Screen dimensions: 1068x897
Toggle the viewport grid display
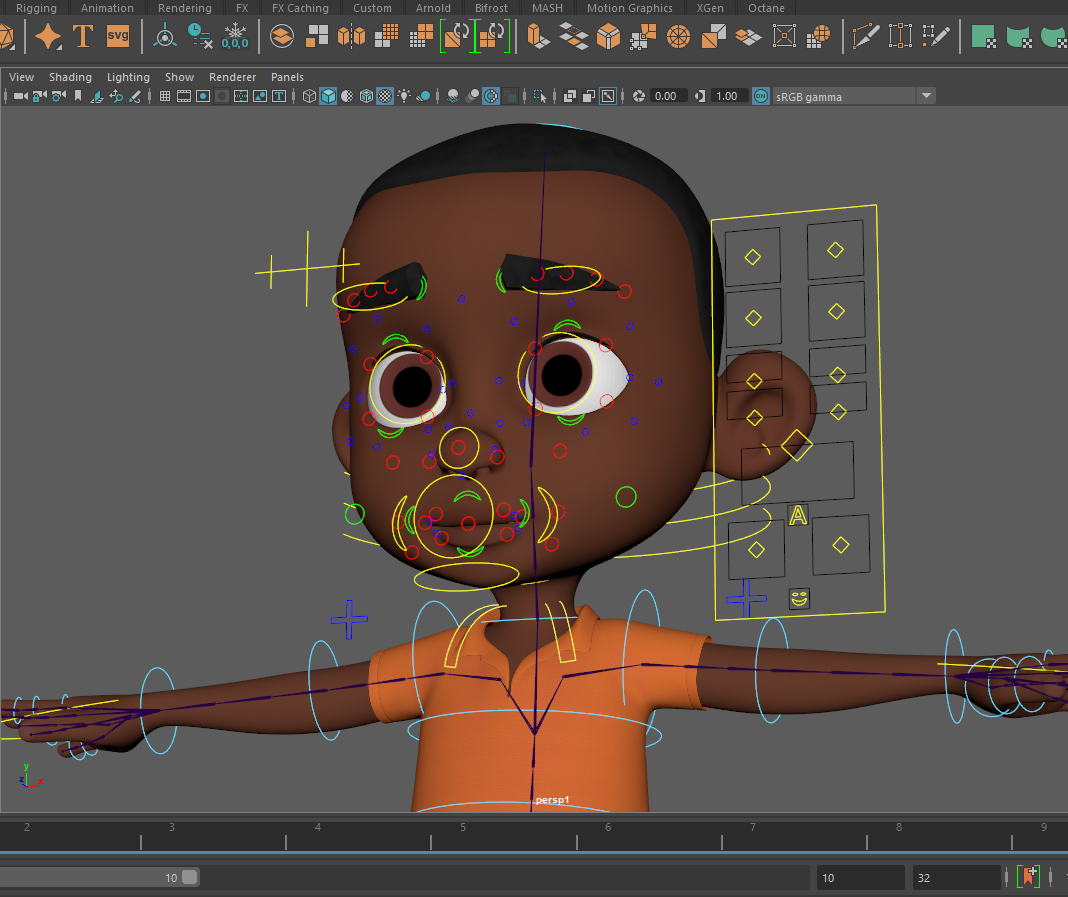164,96
